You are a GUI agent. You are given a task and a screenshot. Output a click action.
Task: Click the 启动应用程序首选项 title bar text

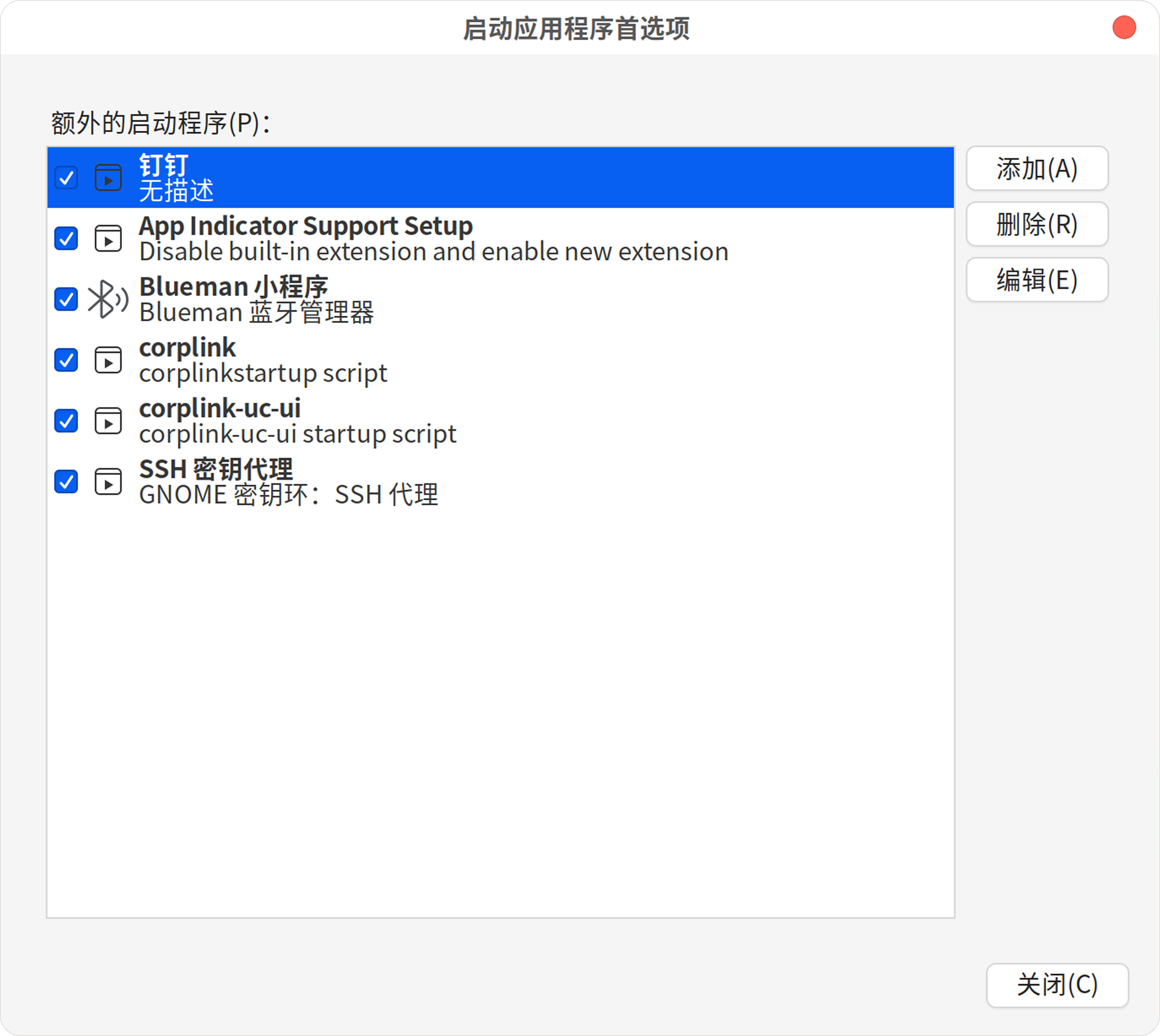tap(576, 29)
